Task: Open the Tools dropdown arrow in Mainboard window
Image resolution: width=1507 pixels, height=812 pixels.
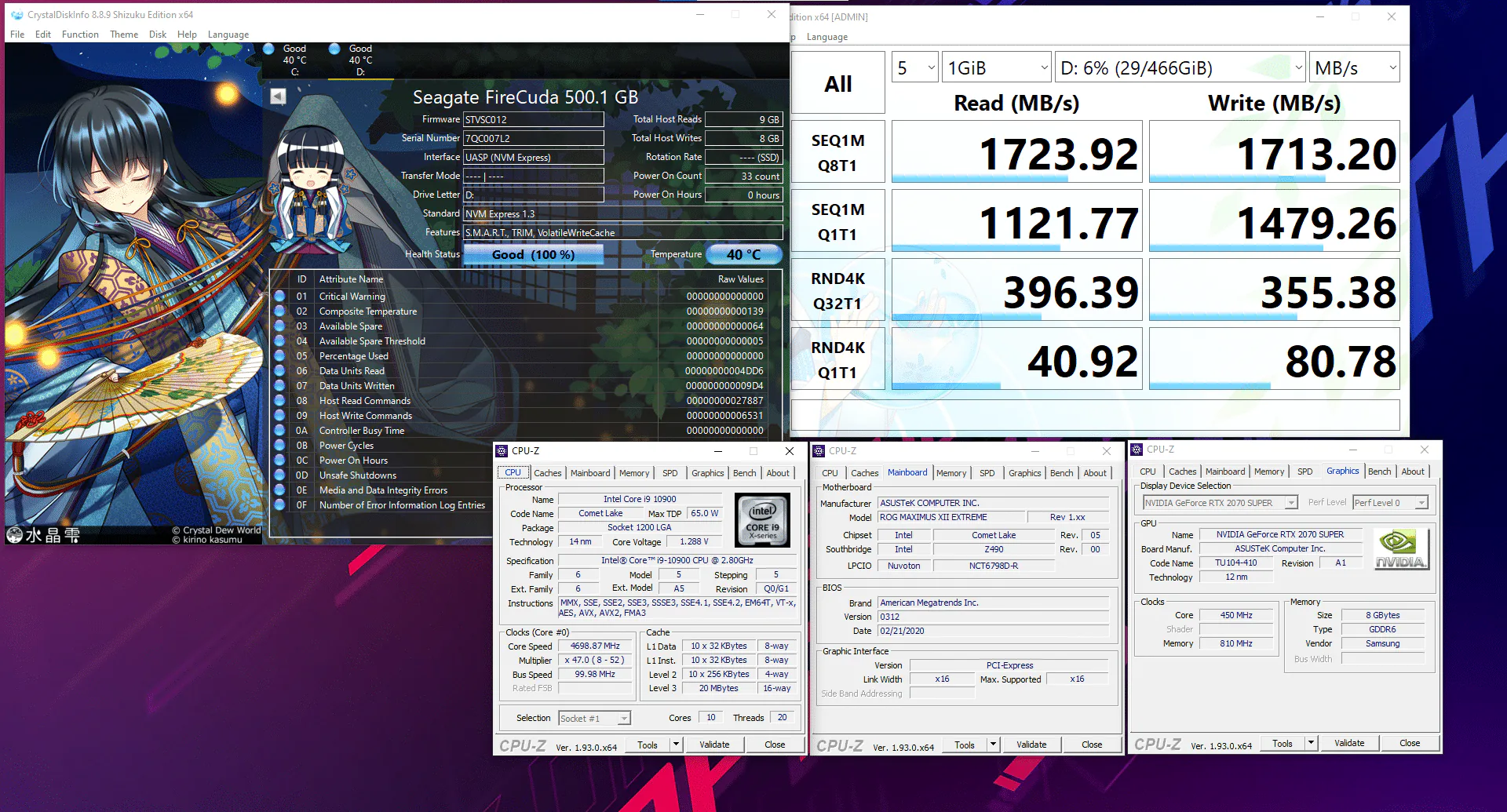Action: pos(993,745)
